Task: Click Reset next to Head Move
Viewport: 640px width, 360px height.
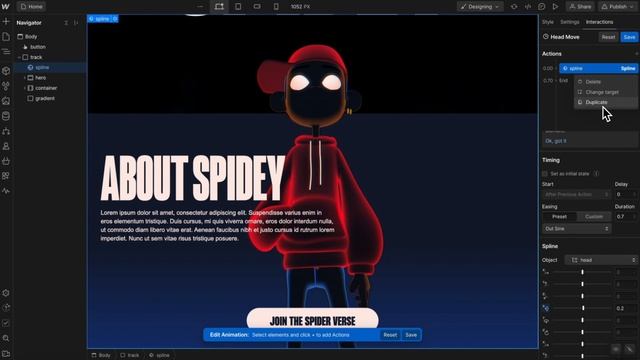Action: coord(608,37)
